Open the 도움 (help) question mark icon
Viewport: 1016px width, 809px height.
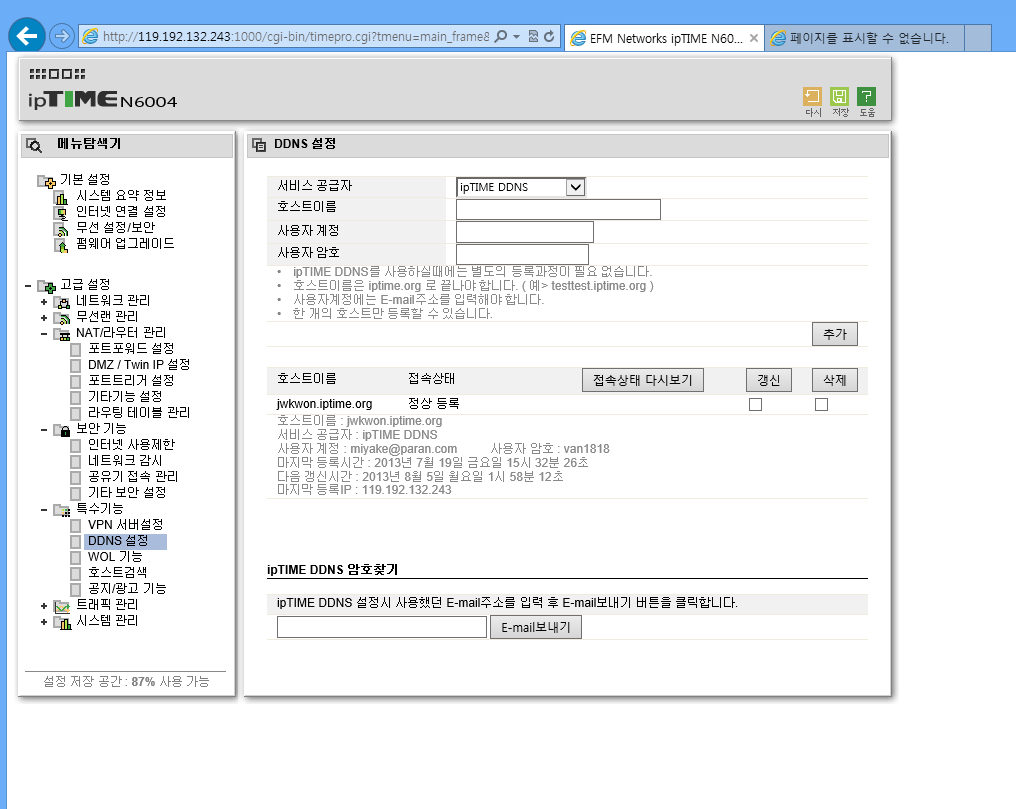(x=866, y=97)
